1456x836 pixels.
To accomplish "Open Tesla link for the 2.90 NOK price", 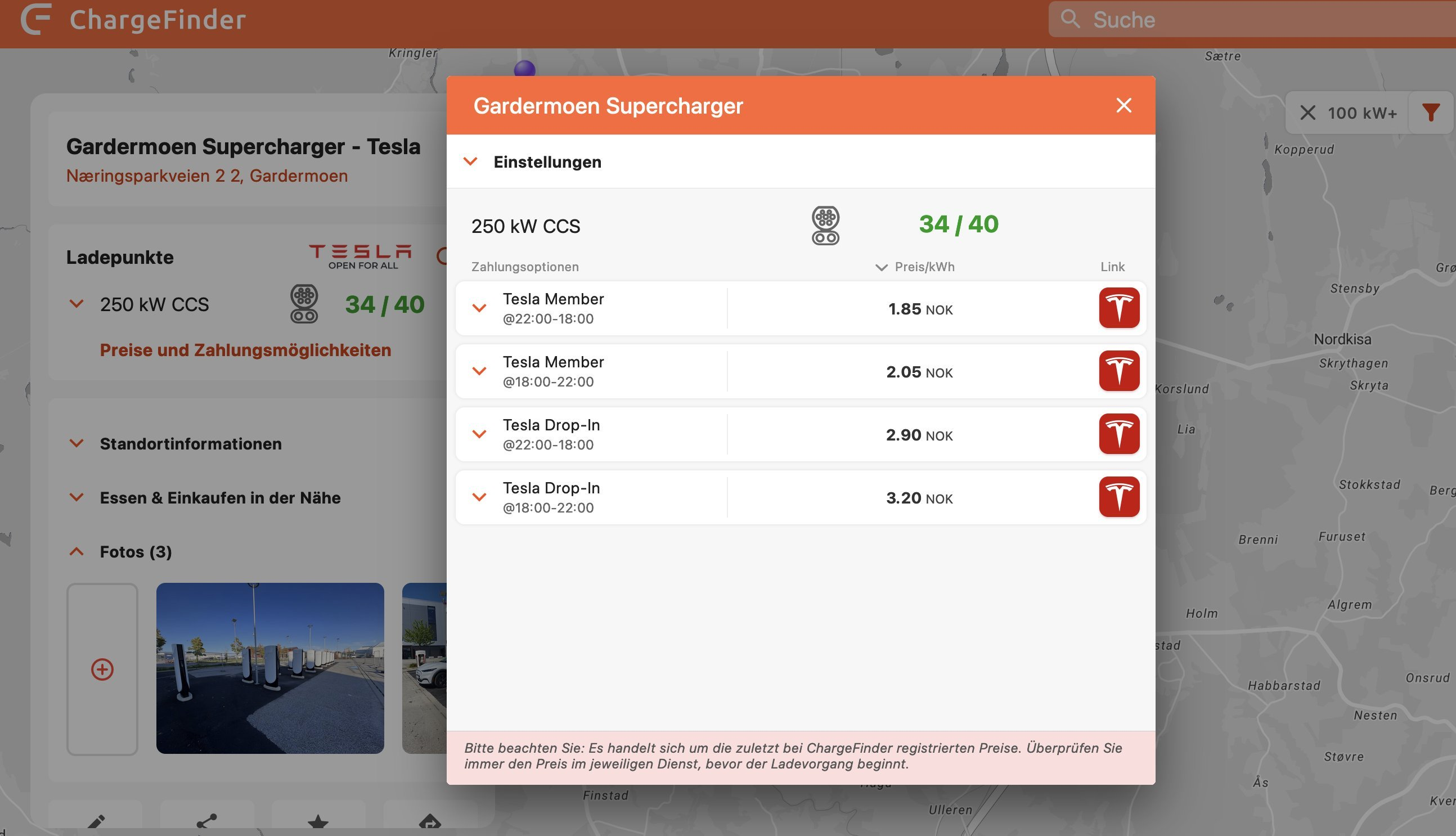I will pyautogui.click(x=1119, y=434).
